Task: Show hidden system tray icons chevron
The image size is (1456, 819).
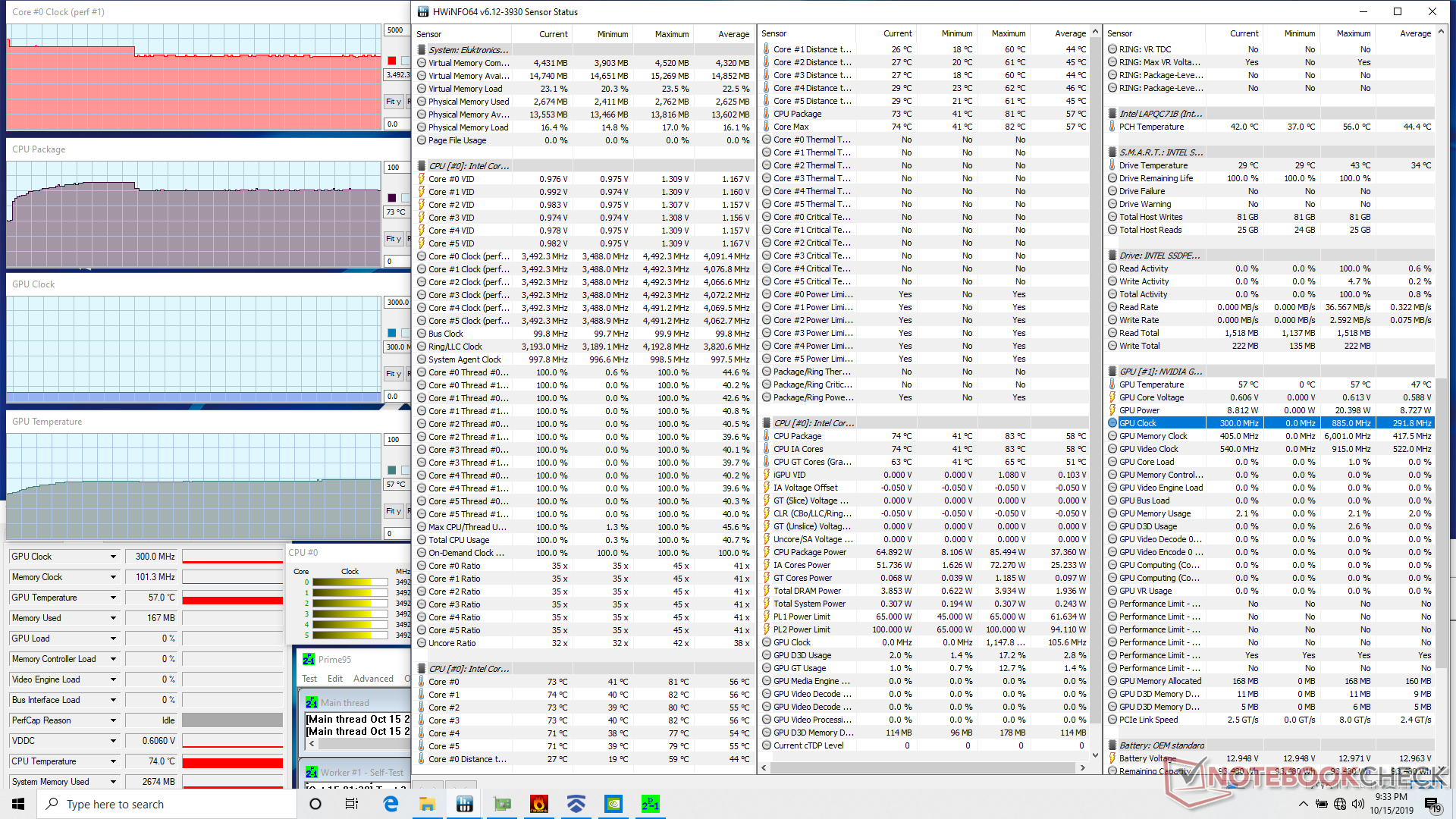Action: [1303, 804]
